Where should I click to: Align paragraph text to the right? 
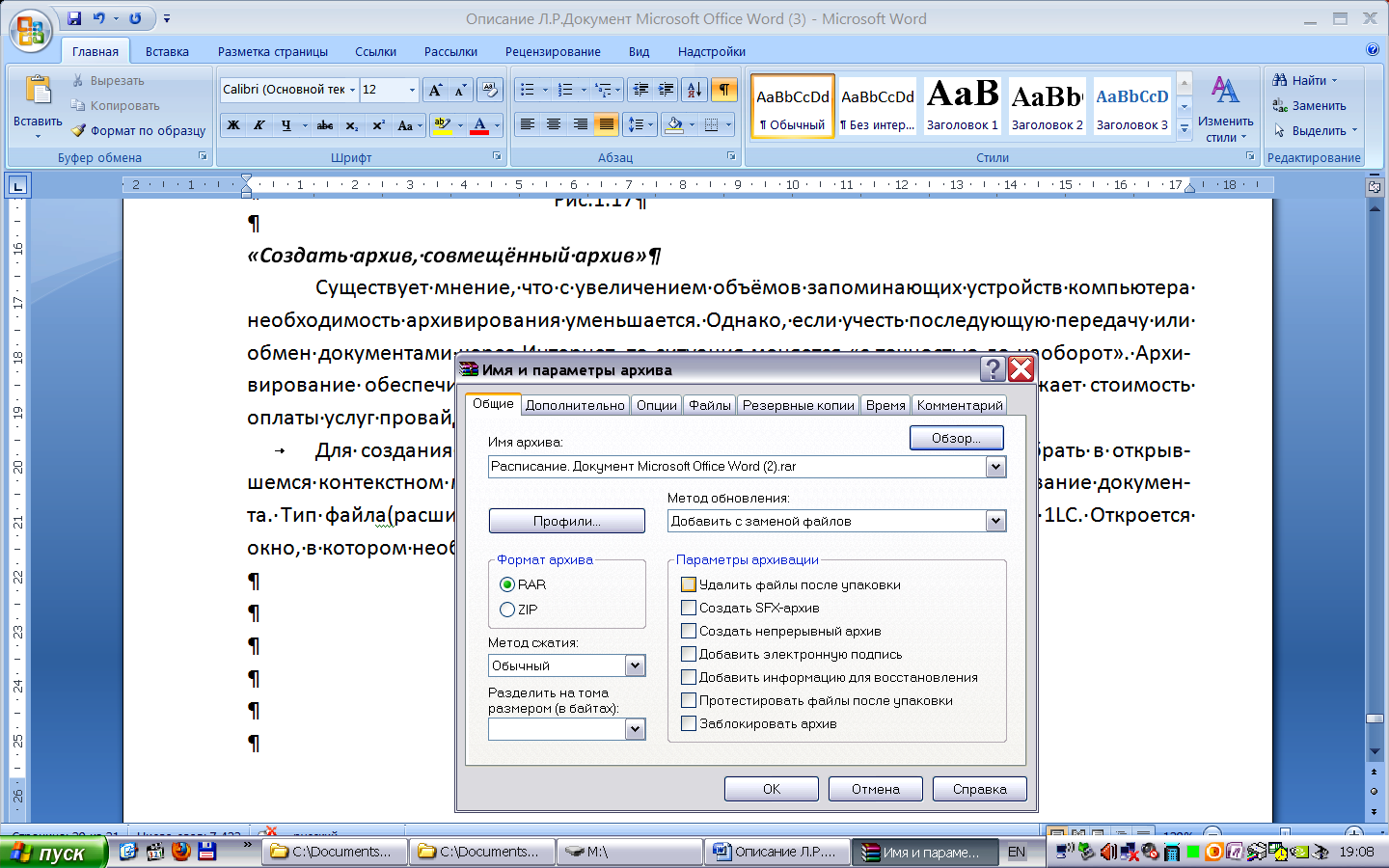coord(580,124)
